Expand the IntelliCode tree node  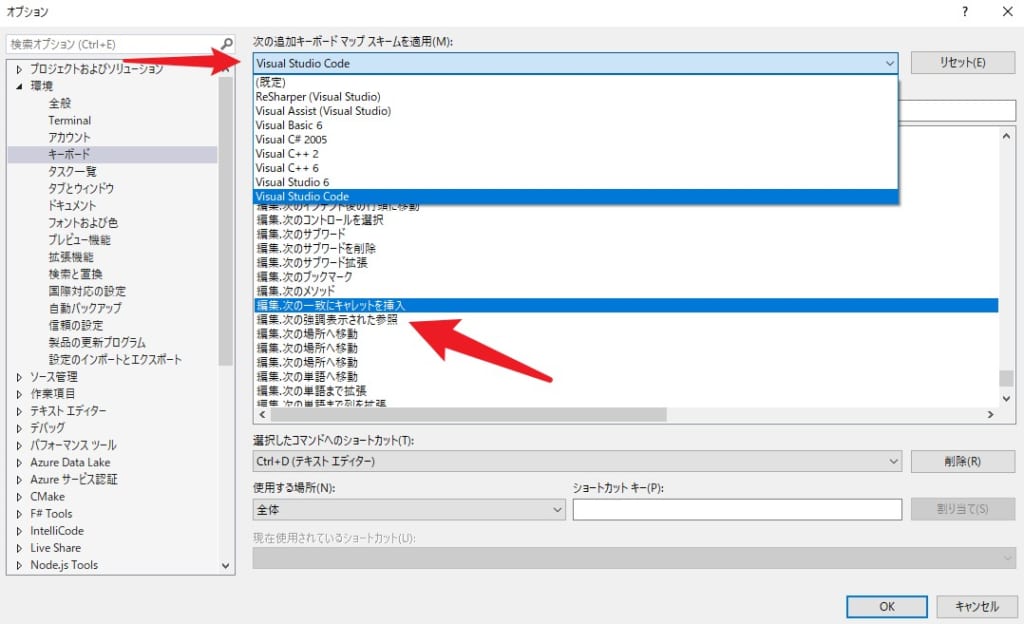[19, 531]
